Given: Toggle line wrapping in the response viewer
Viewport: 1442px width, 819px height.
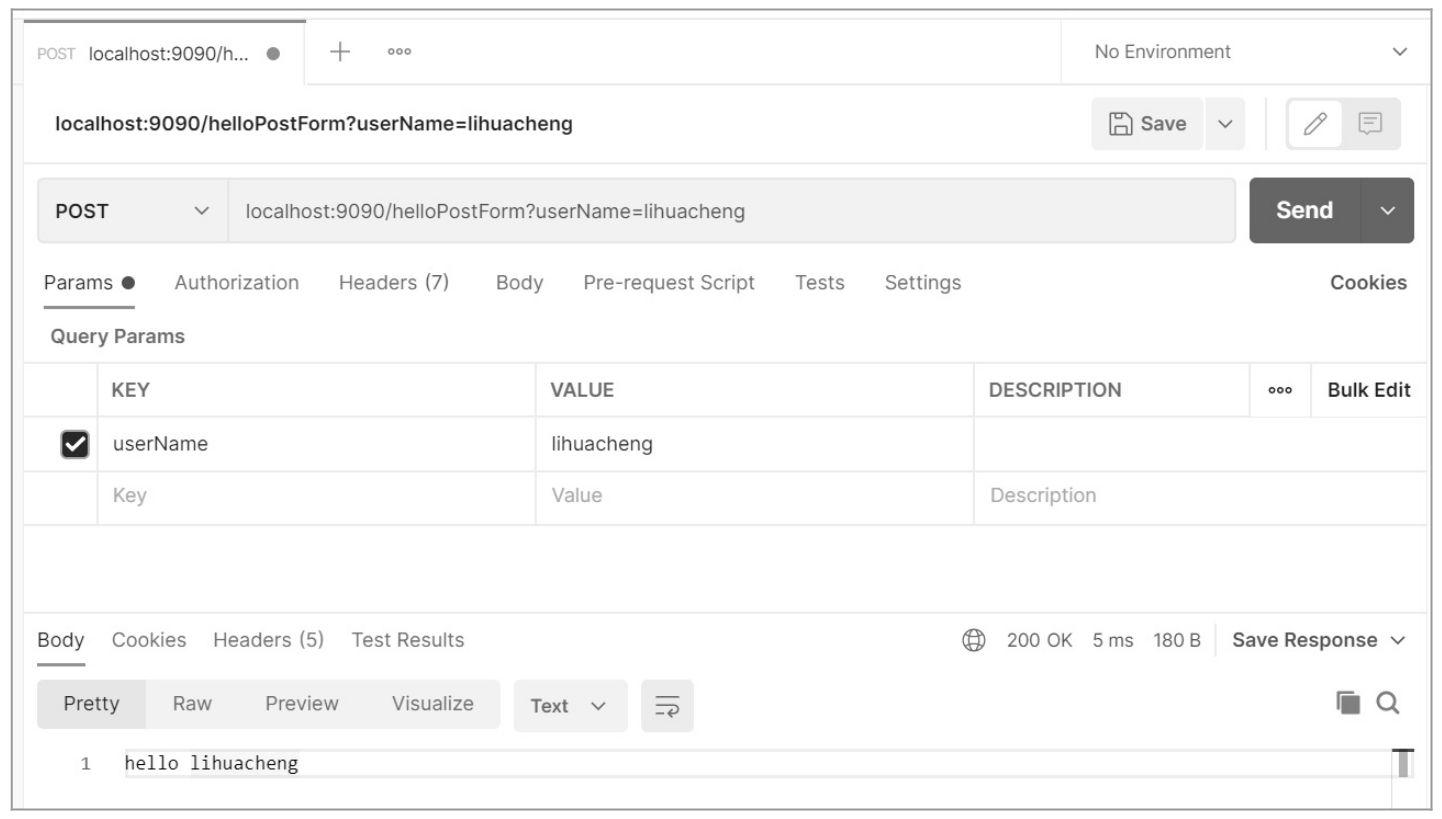Looking at the screenshot, I should (668, 704).
